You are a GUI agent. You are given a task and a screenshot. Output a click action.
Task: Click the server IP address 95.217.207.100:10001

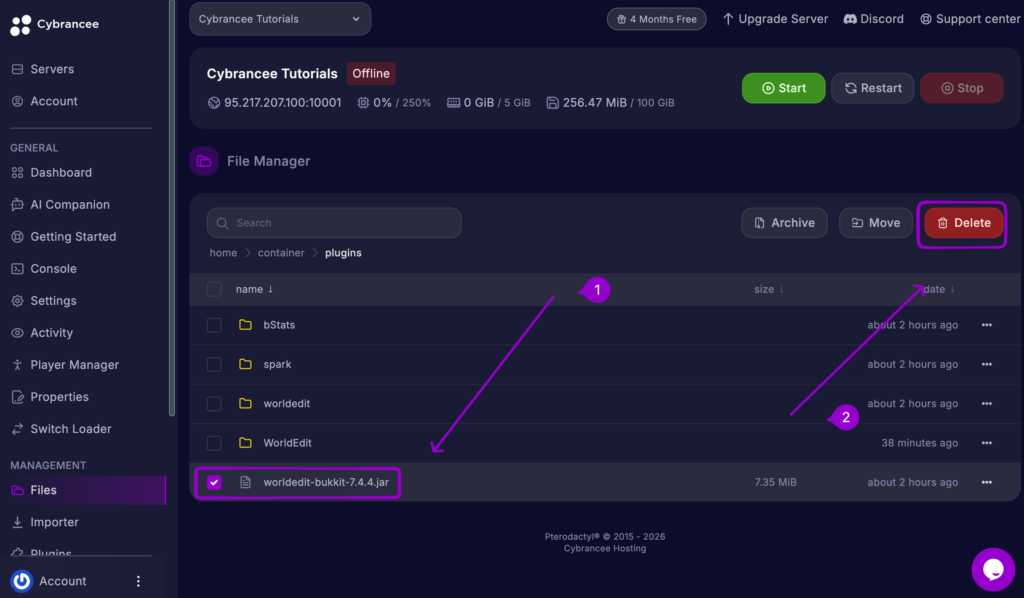pos(283,102)
